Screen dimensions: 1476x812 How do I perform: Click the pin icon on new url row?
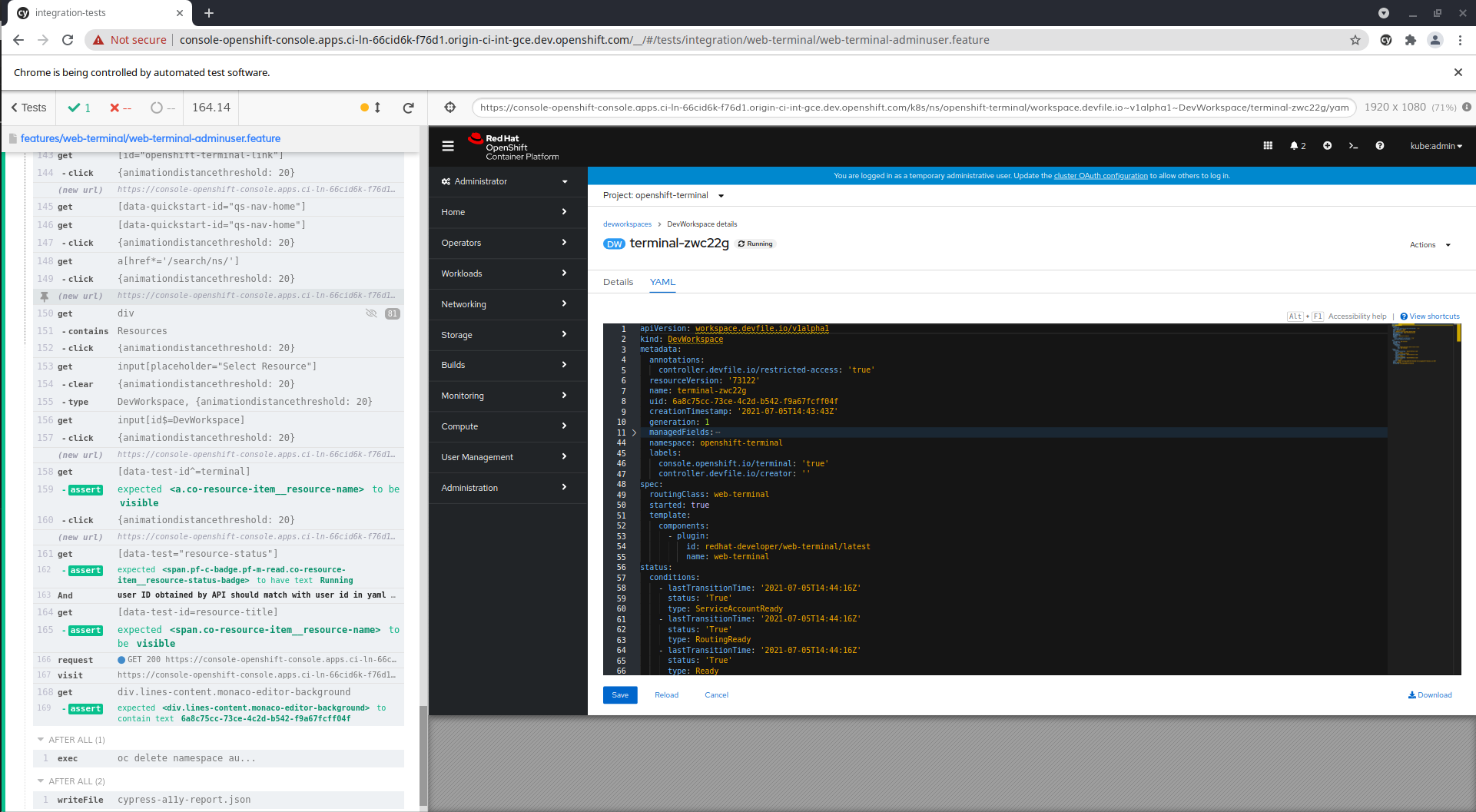pos(45,296)
